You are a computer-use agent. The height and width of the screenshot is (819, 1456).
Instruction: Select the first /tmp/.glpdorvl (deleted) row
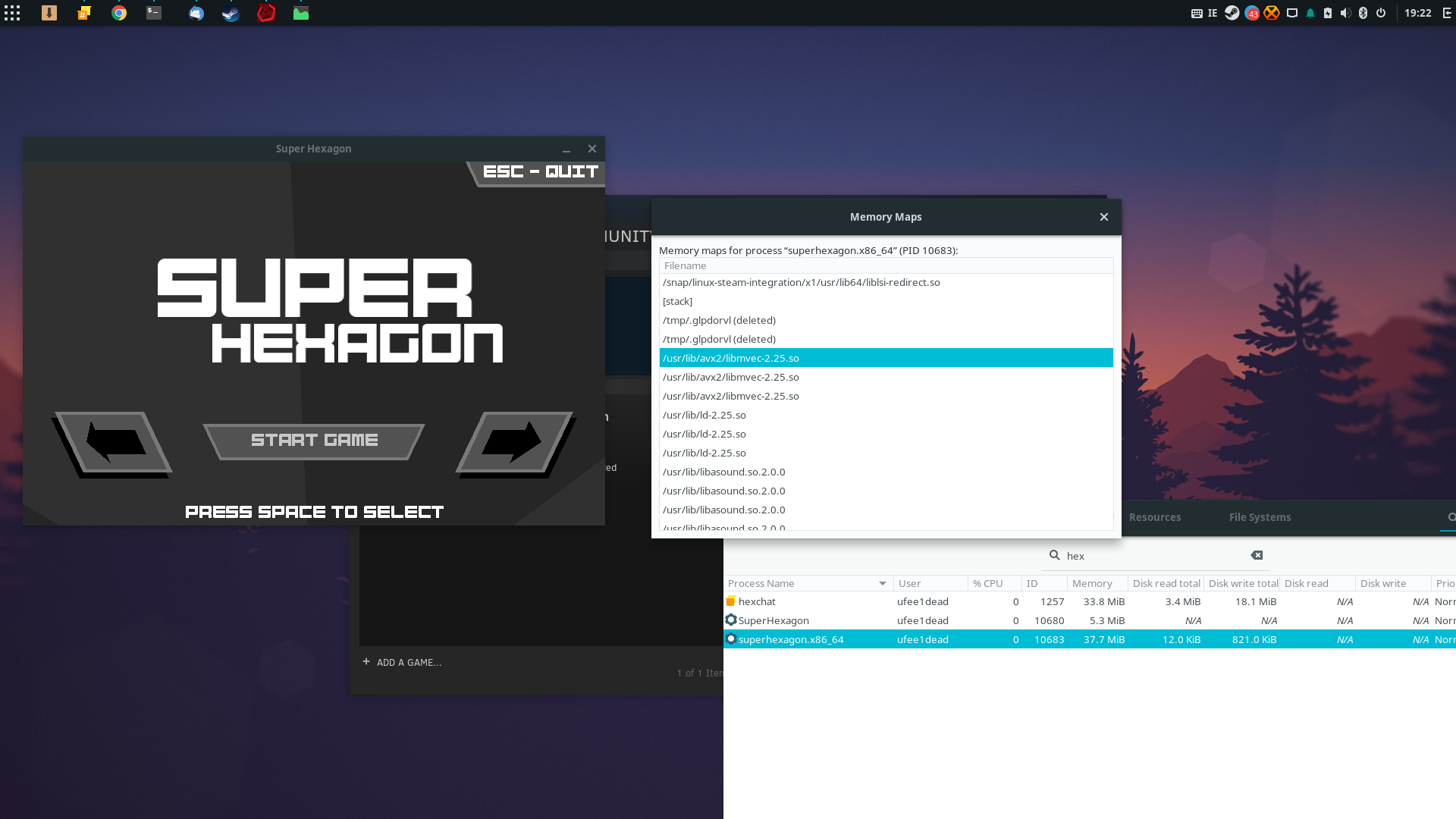(886, 320)
